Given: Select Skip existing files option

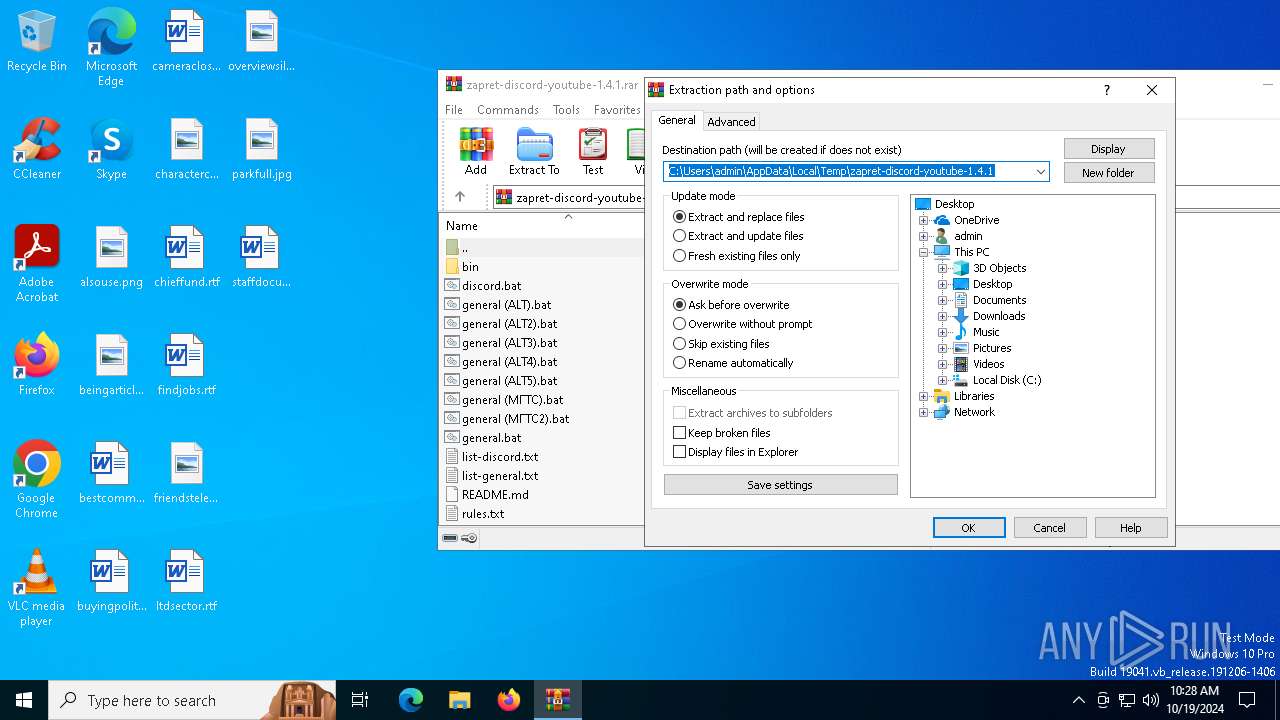Looking at the screenshot, I should tap(721, 344).
